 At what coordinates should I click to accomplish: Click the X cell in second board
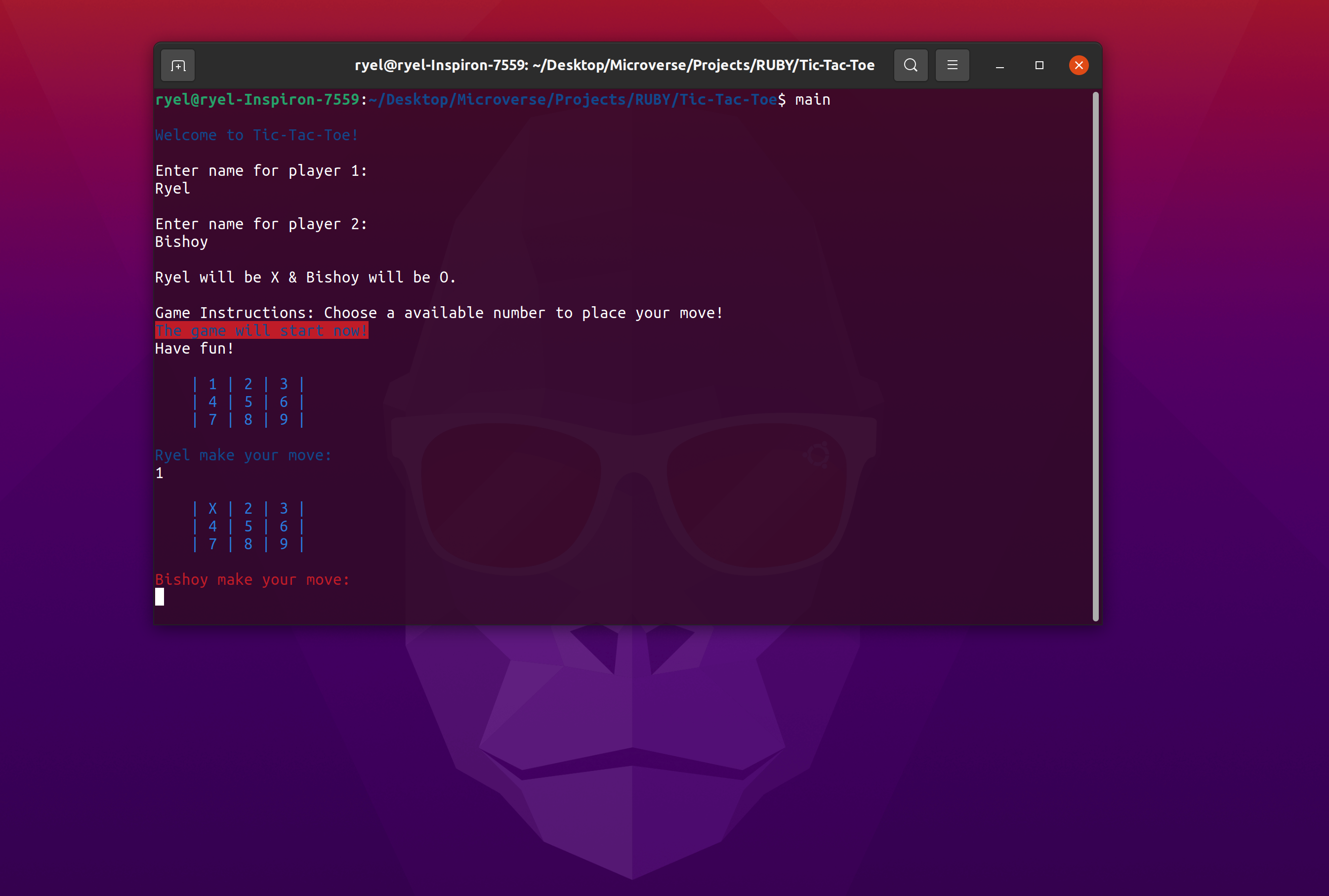pyautogui.click(x=212, y=509)
